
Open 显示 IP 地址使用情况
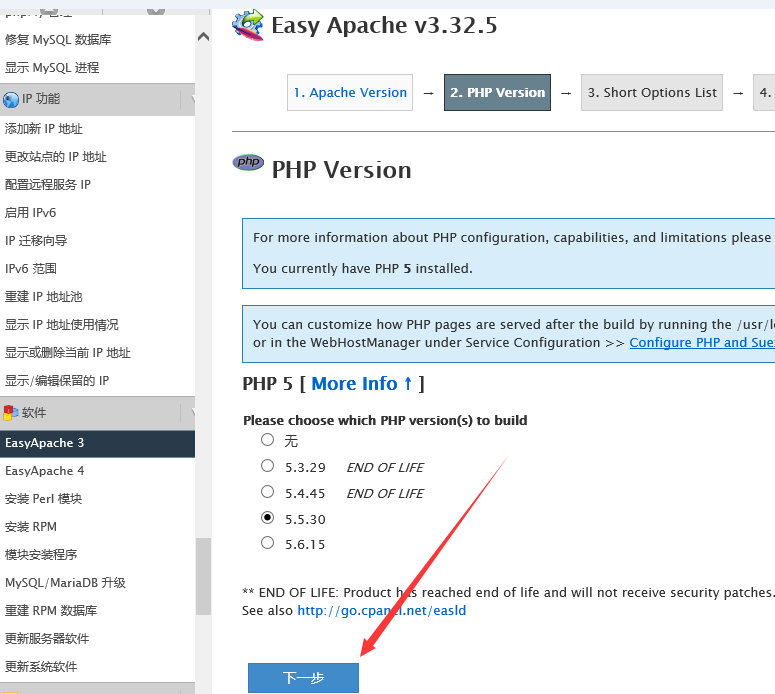tap(62, 325)
